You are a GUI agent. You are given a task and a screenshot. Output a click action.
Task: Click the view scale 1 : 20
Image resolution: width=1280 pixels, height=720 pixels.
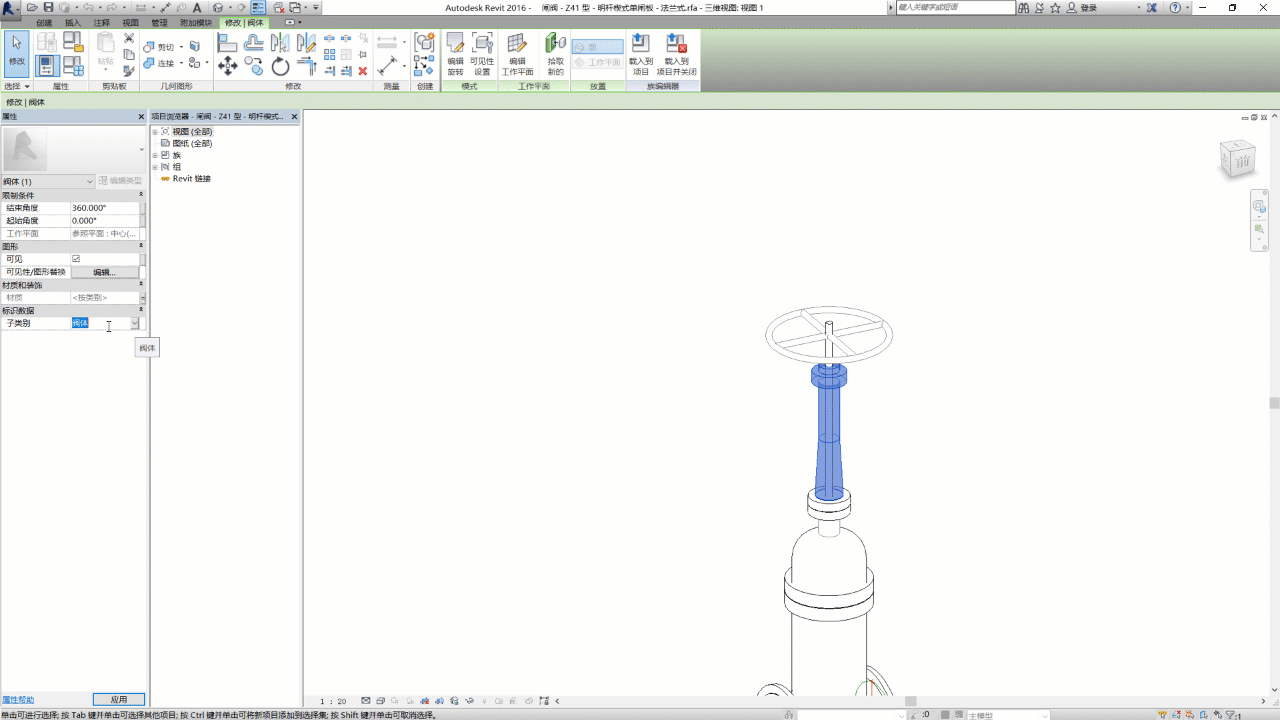(333, 701)
